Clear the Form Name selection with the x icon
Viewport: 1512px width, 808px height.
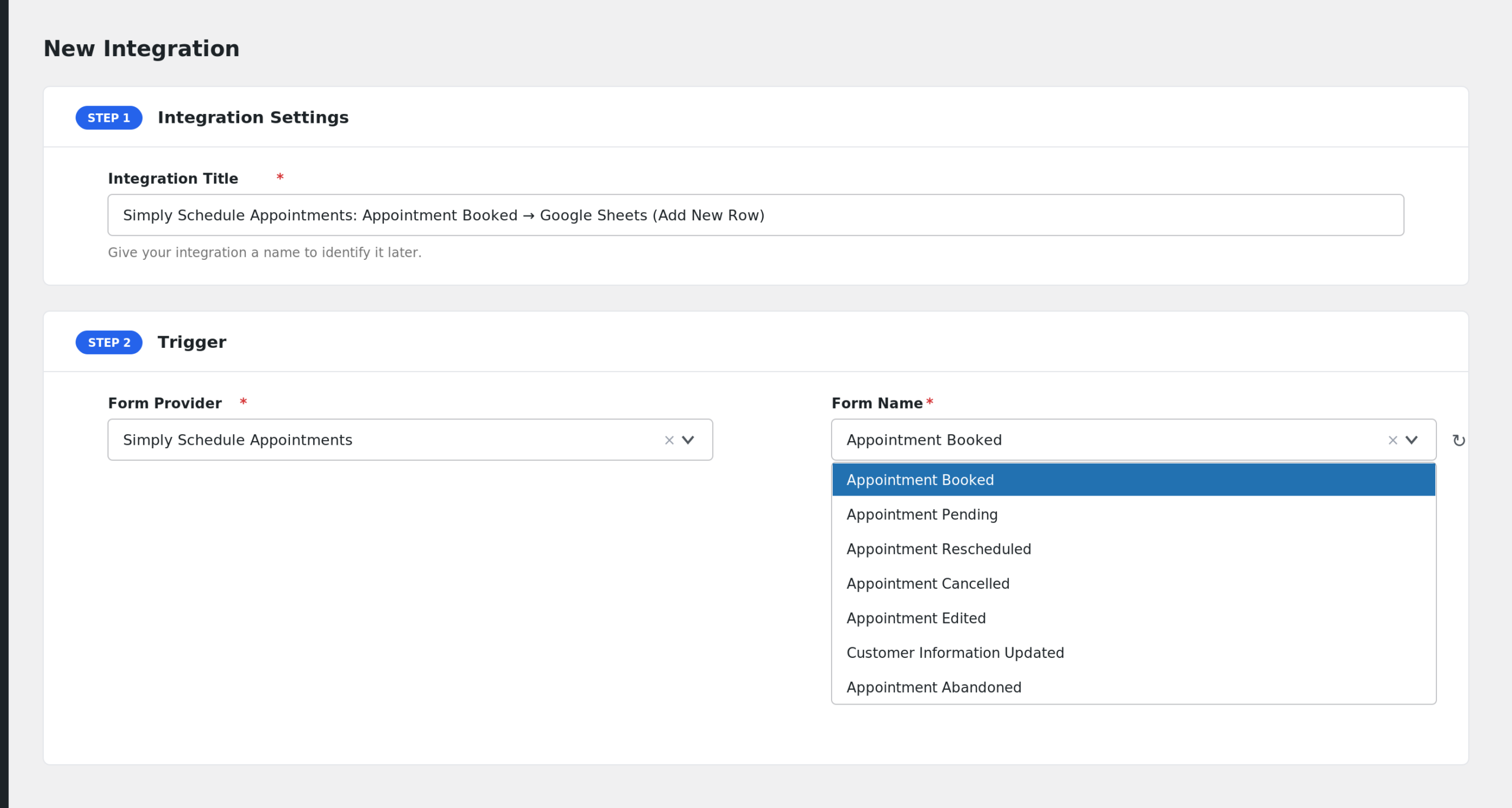click(x=1393, y=440)
